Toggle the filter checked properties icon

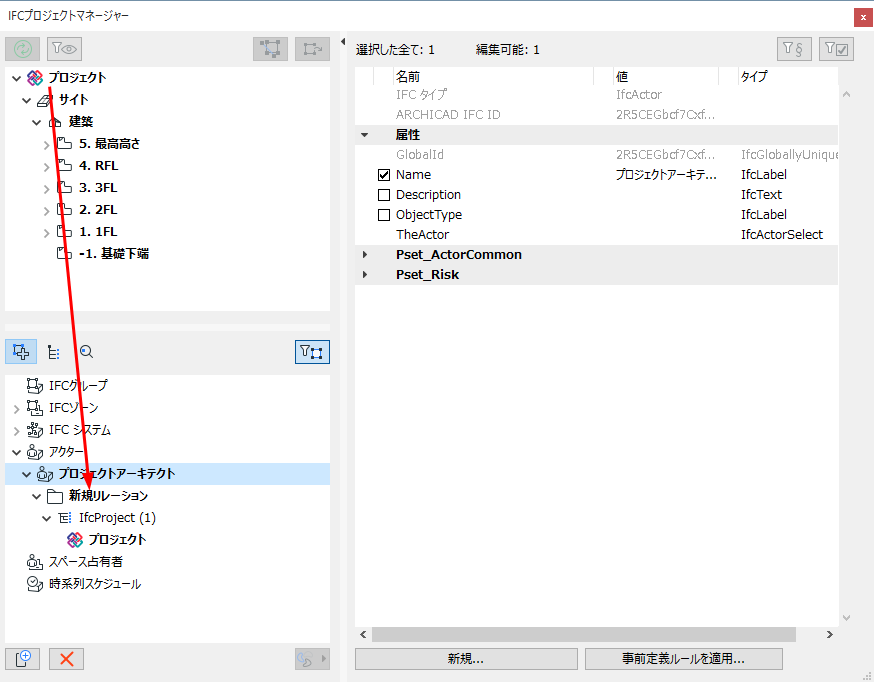pyautogui.click(x=836, y=49)
